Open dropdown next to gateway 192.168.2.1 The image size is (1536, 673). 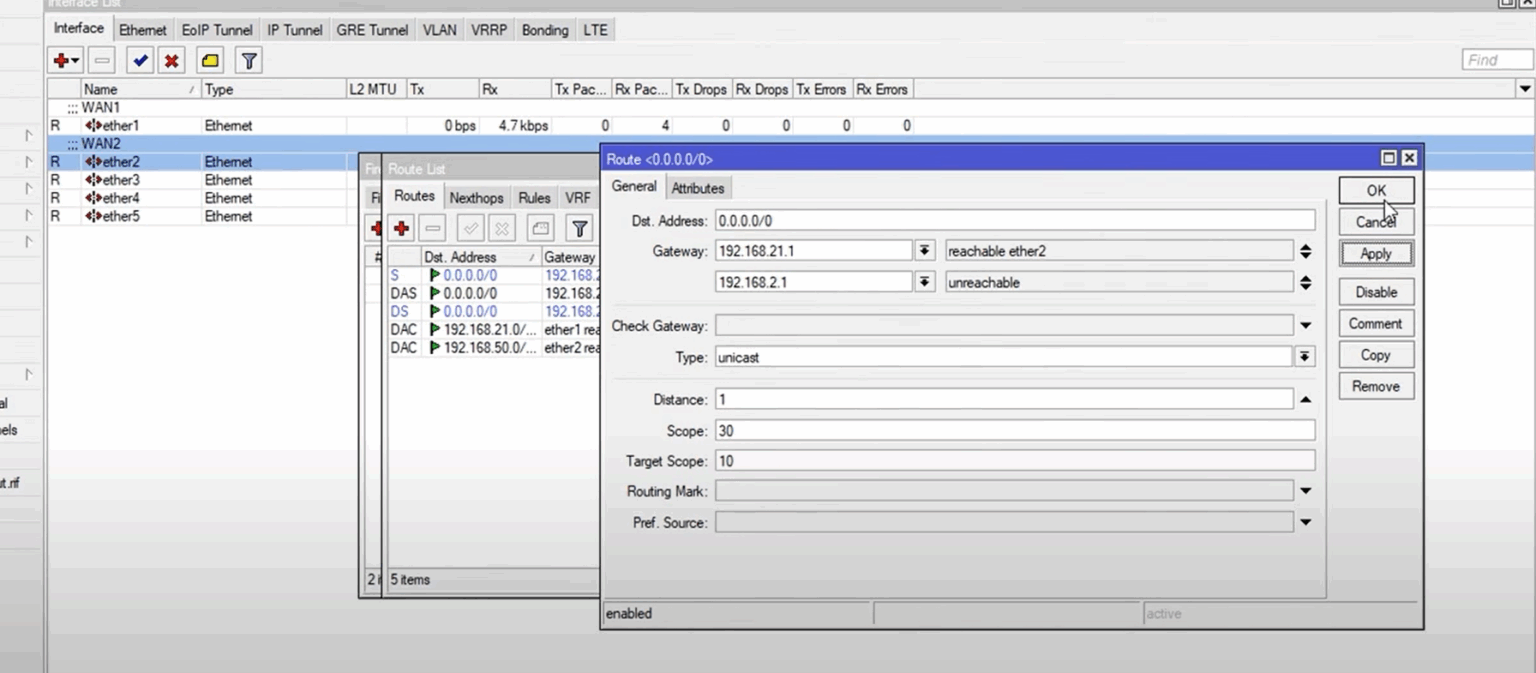coord(925,283)
